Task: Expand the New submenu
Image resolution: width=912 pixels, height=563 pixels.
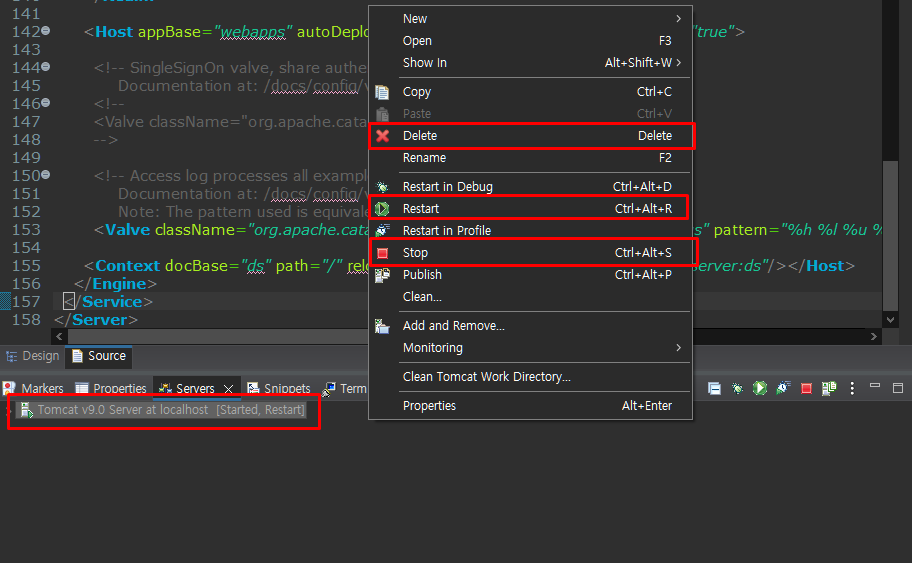Action: tap(530, 19)
